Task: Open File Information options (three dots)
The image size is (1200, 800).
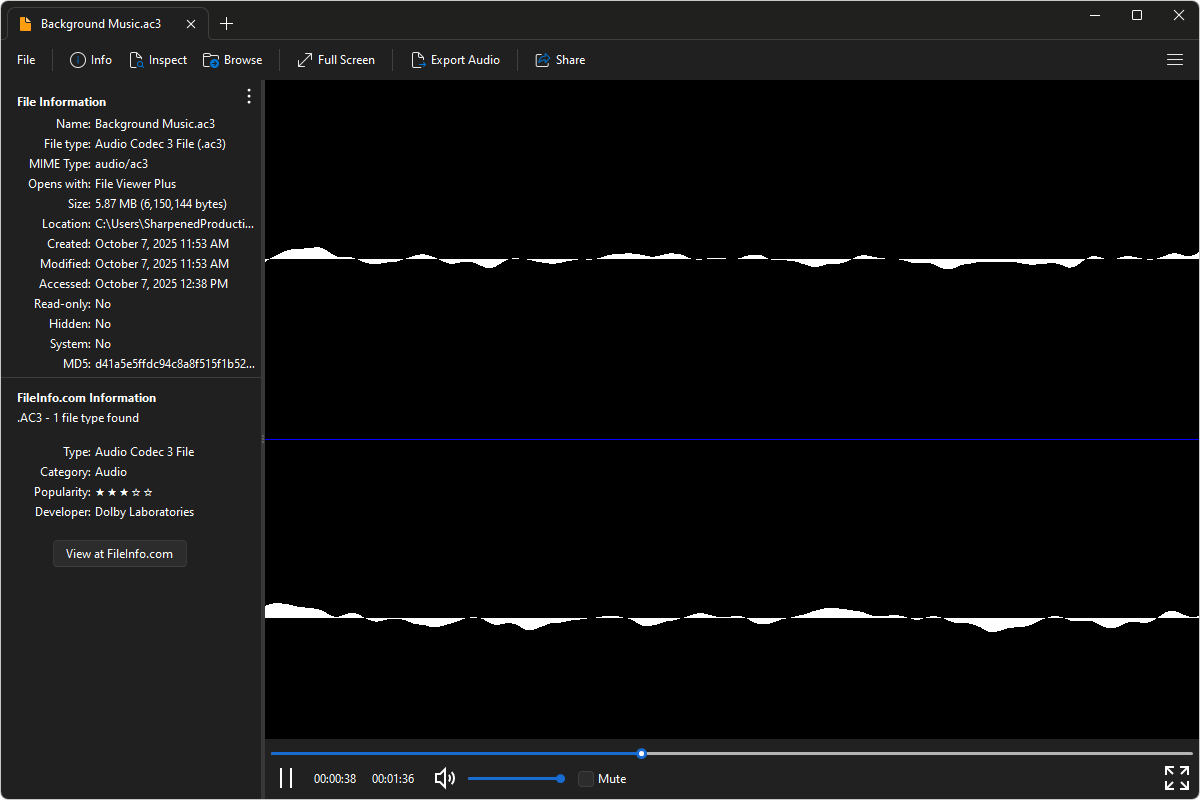Action: coord(249,96)
